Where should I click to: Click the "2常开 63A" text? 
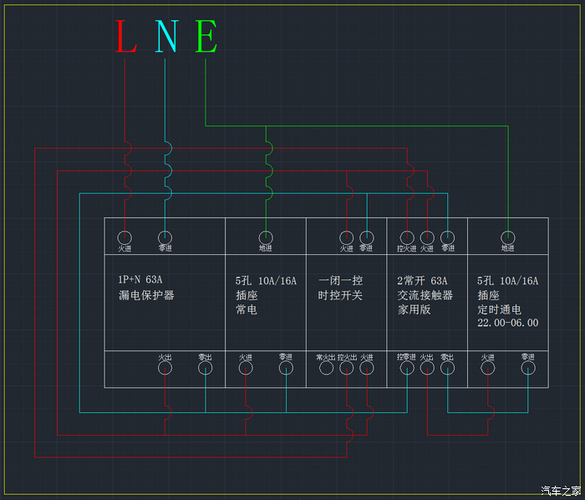click(x=422, y=281)
